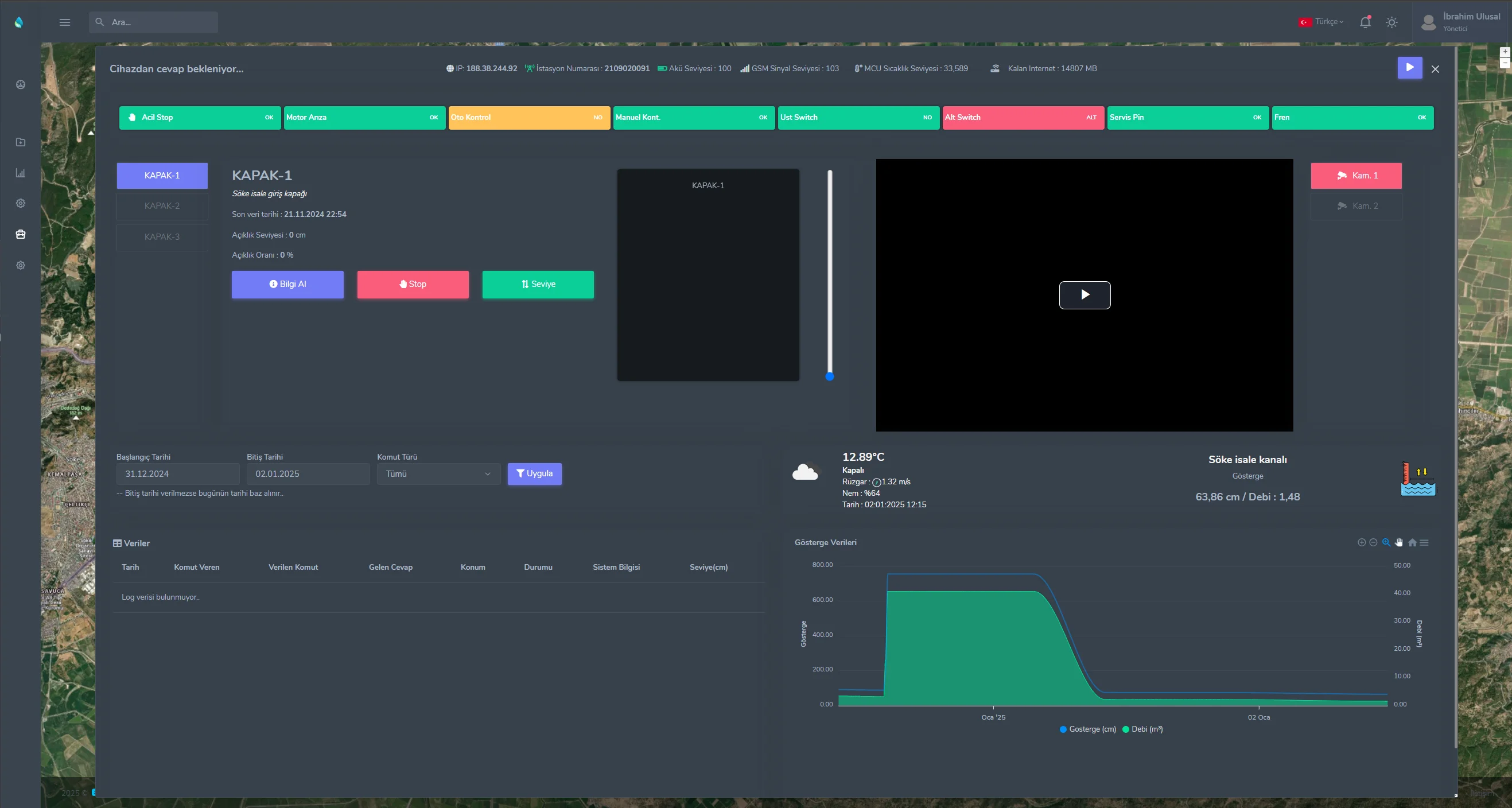Open the sidebar hamburger menu icon
1512x808 pixels.
point(65,22)
